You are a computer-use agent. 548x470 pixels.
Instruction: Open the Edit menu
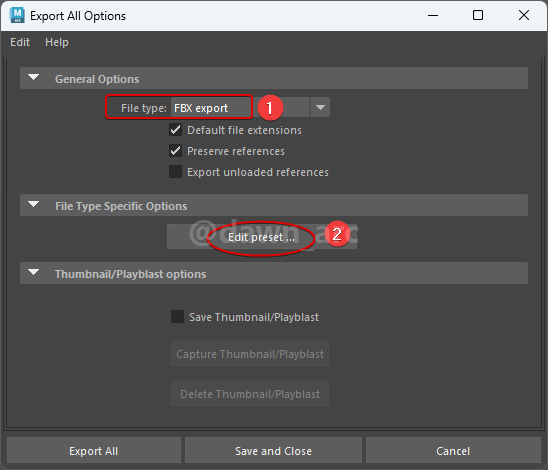coord(20,42)
